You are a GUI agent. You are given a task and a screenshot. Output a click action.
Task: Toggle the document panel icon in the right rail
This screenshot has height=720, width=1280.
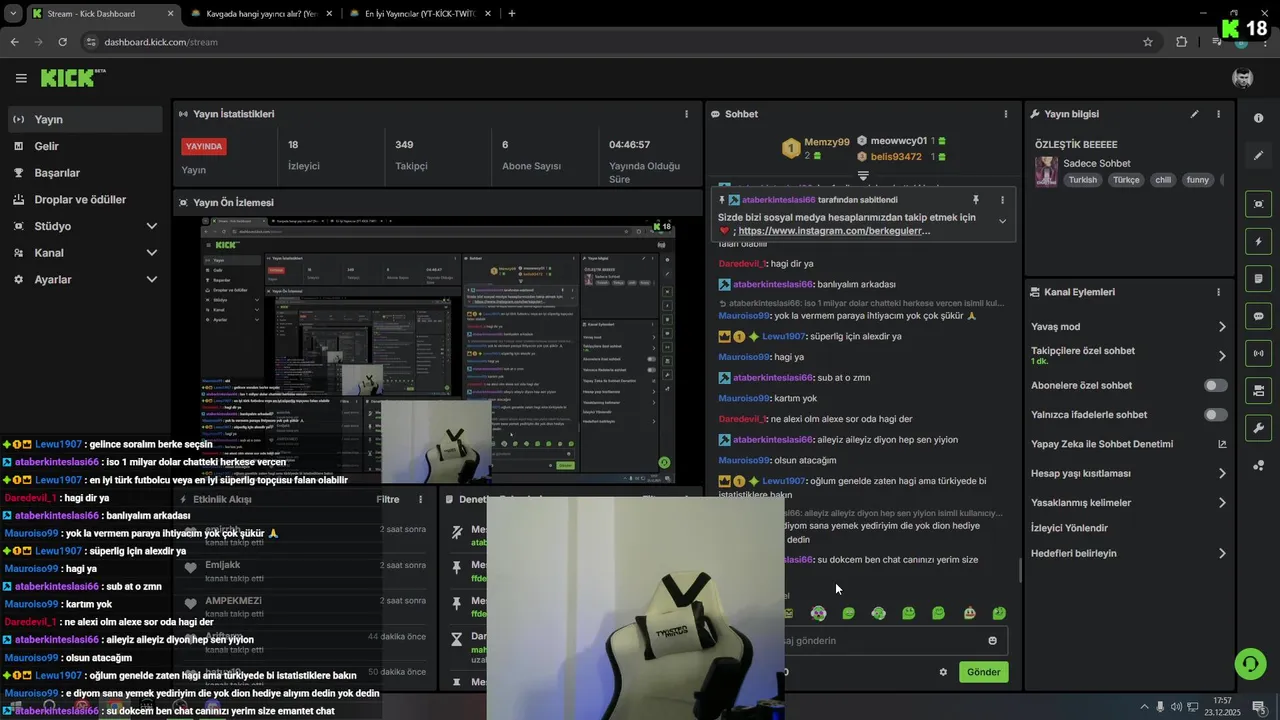[x=1258, y=278]
